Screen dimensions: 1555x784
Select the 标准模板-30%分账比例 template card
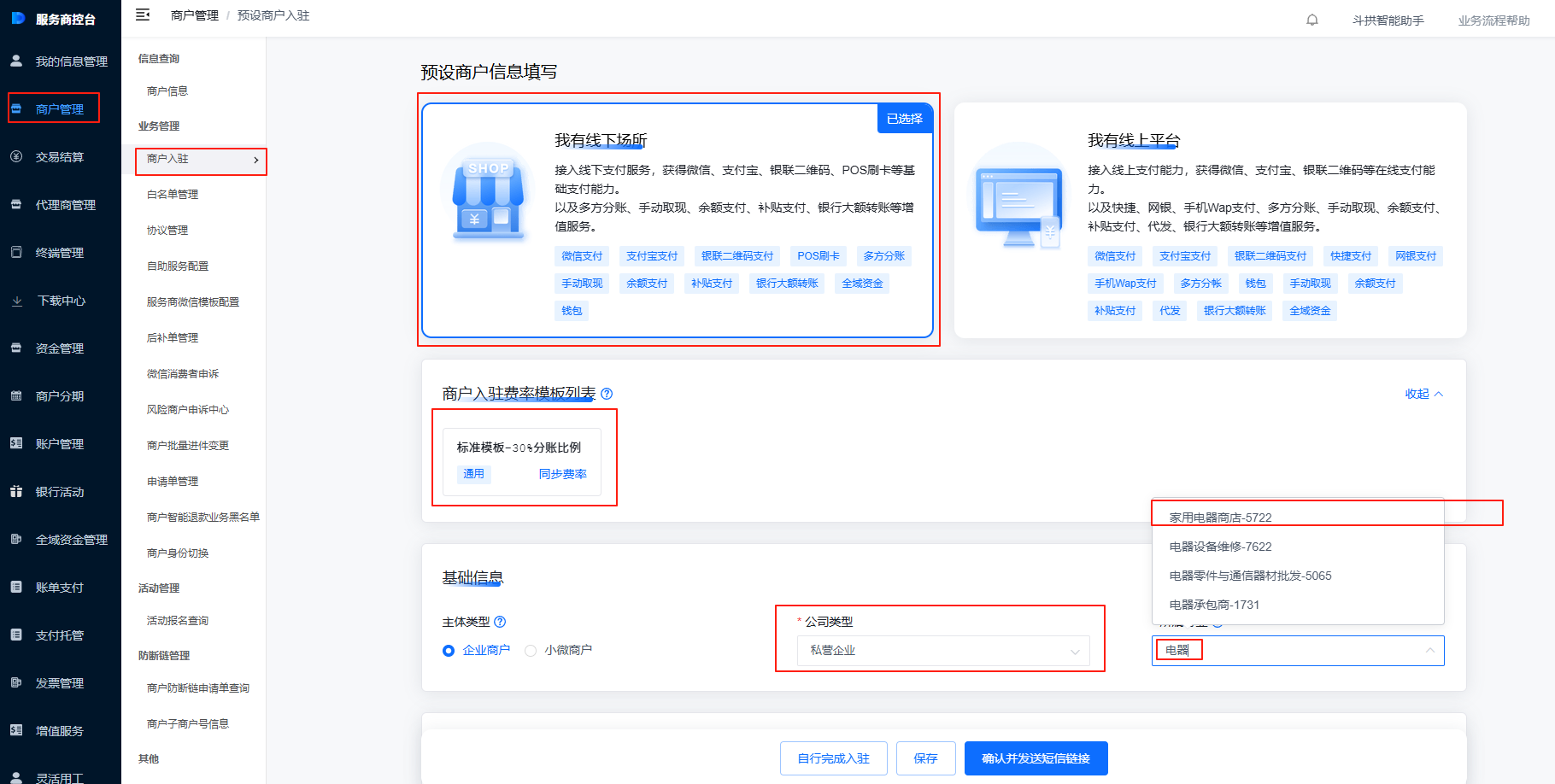tap(522, 462)
